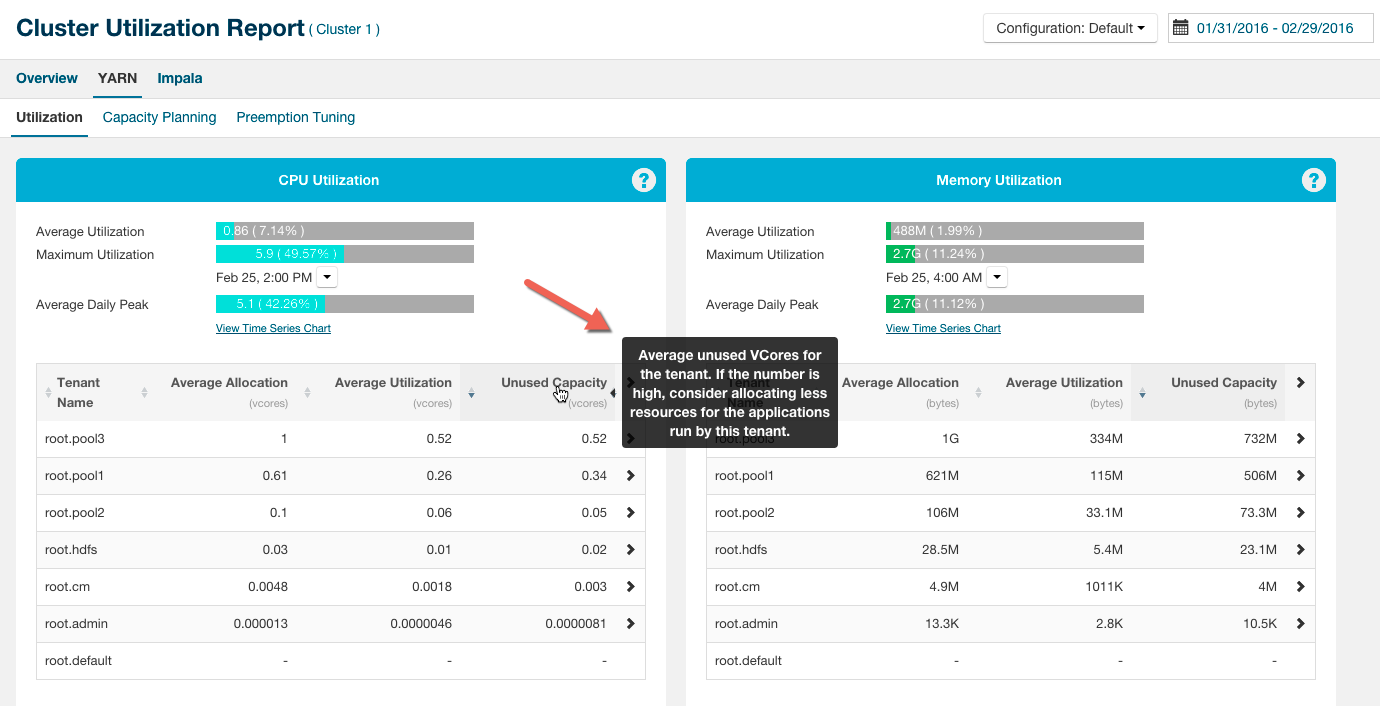Viewport: 1380px width, 706px height.
Task: Click chevron for root.pool3 in Memory table
Action: pyautogui.click(x=1300, y=439)
